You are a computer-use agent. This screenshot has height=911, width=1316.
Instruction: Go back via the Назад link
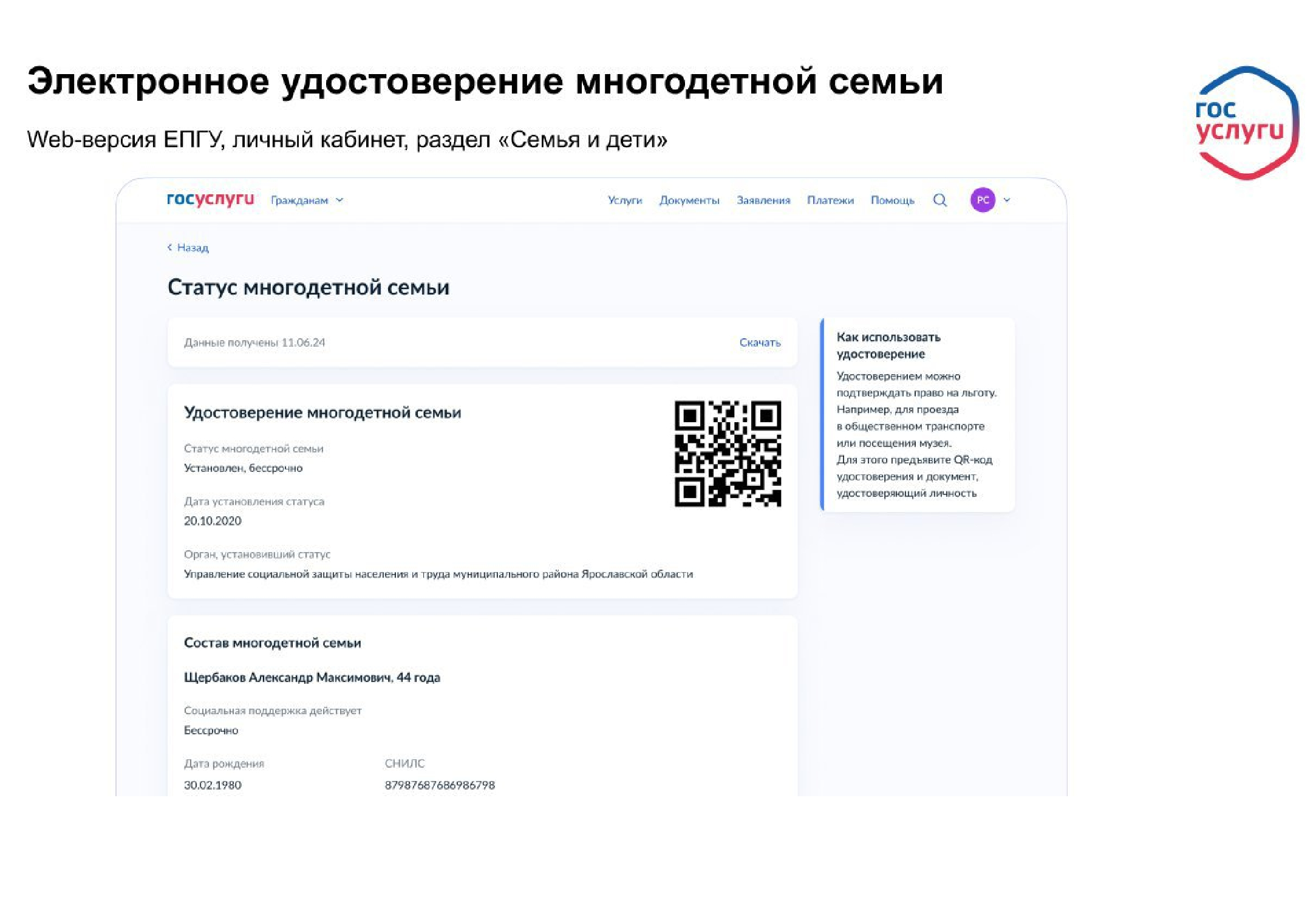click(188, 248)
